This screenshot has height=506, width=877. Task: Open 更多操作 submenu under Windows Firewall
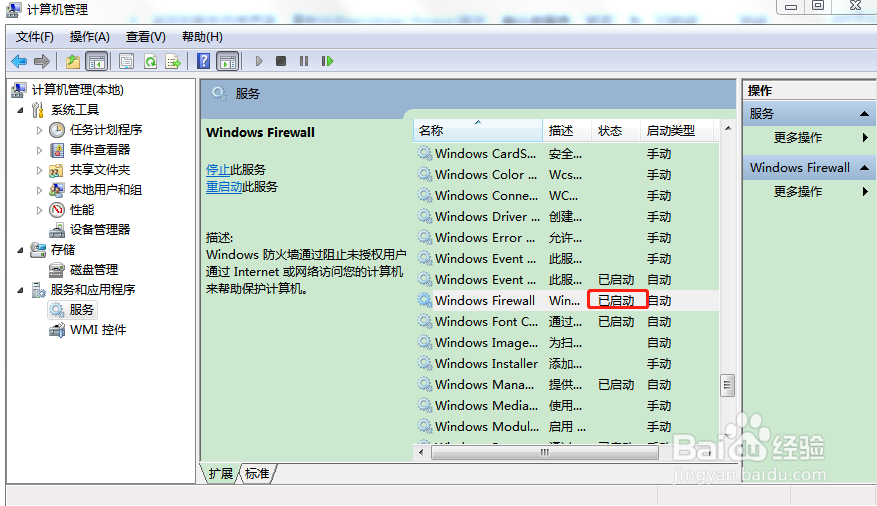pyautogui.click(x=809, y=192)
